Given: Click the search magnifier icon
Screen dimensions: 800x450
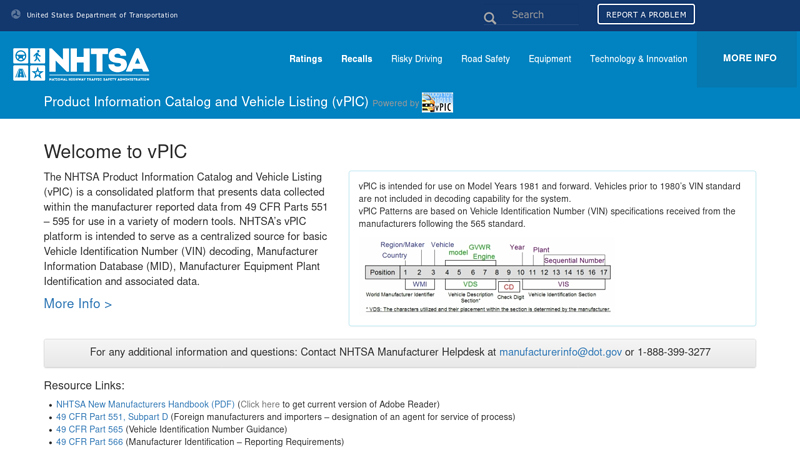Looking at the screenshot, I should (490, 18).
